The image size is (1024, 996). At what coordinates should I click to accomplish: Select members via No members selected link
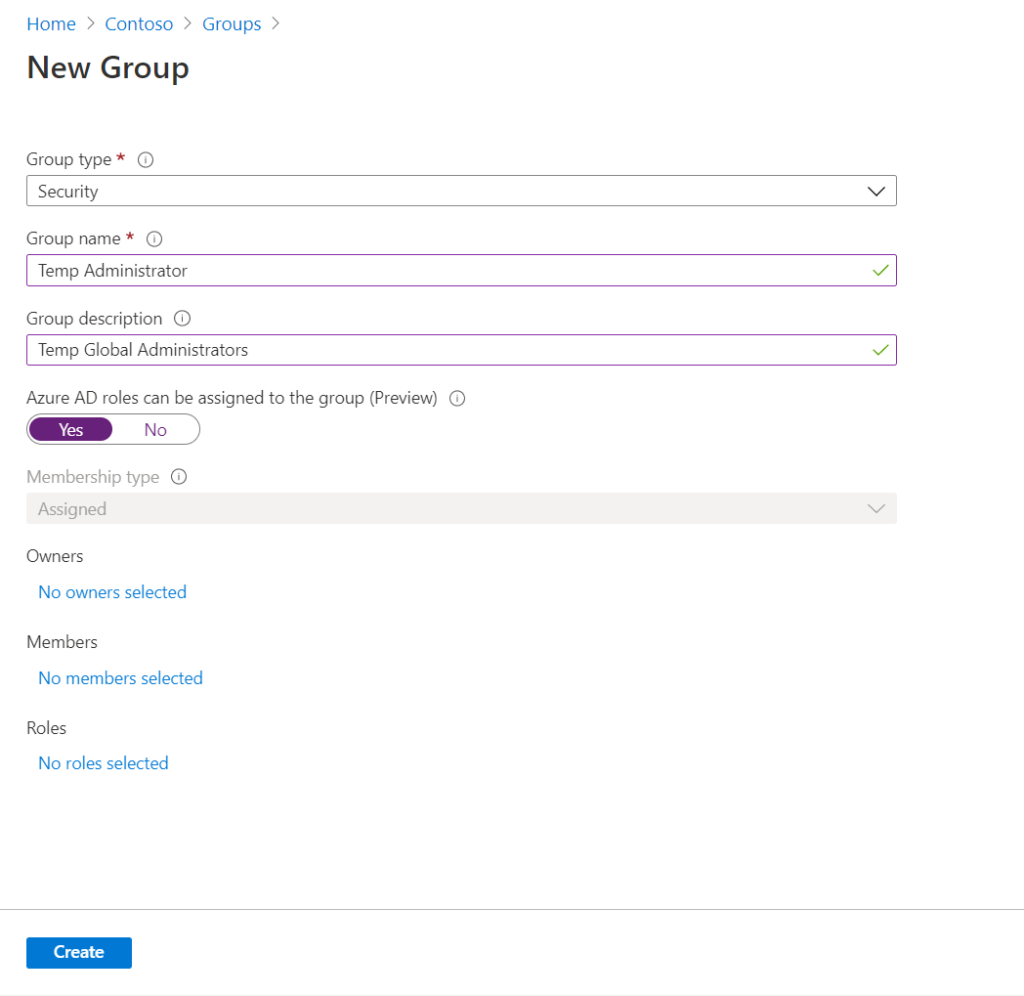[x=120, y=678]
